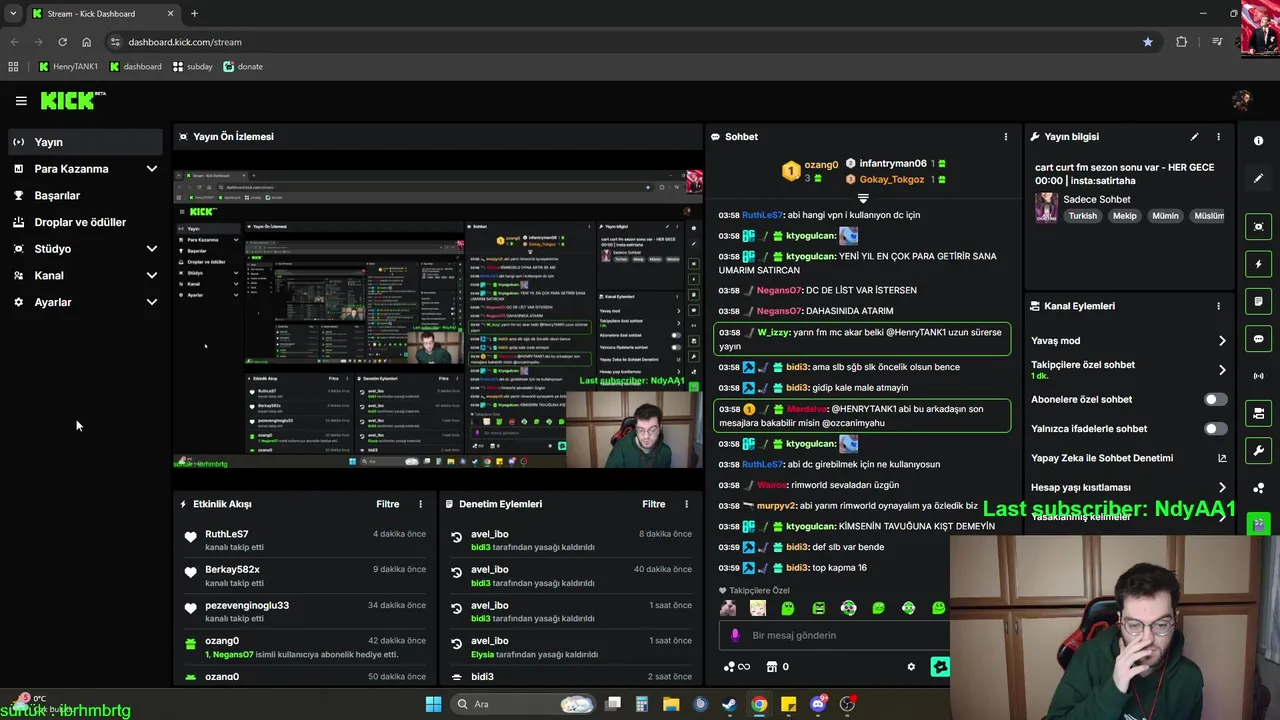Switch to Stream - Kick Dashboard browser tab
The height and width of the screenshot is (720, 1280).
coord(102,14)
